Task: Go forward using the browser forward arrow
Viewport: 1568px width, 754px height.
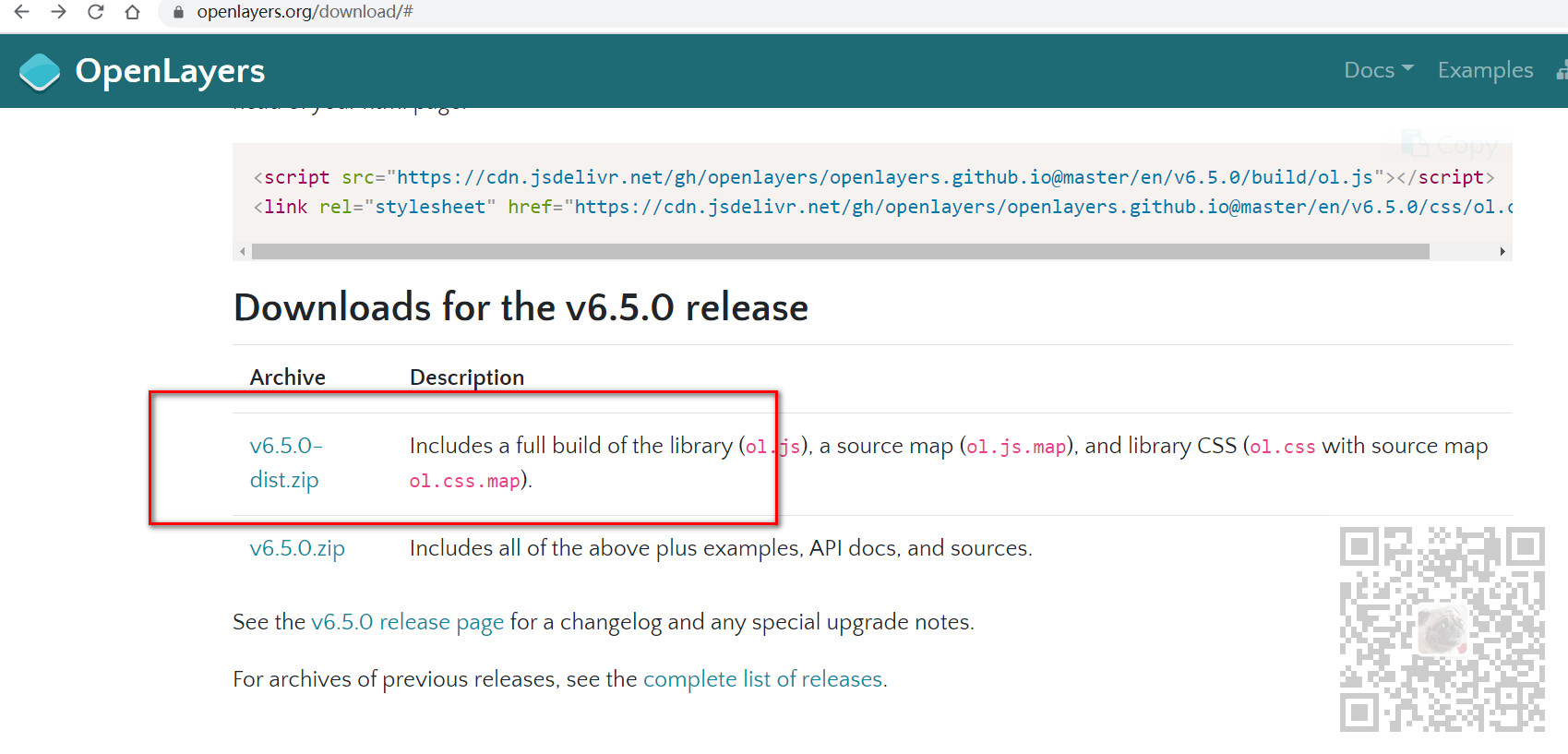Action: 58,12
